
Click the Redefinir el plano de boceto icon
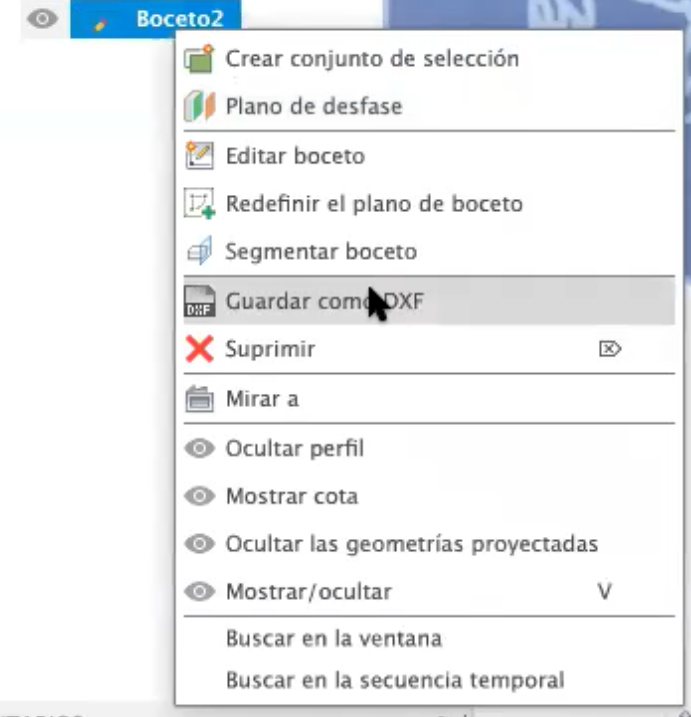click(200, 204)
